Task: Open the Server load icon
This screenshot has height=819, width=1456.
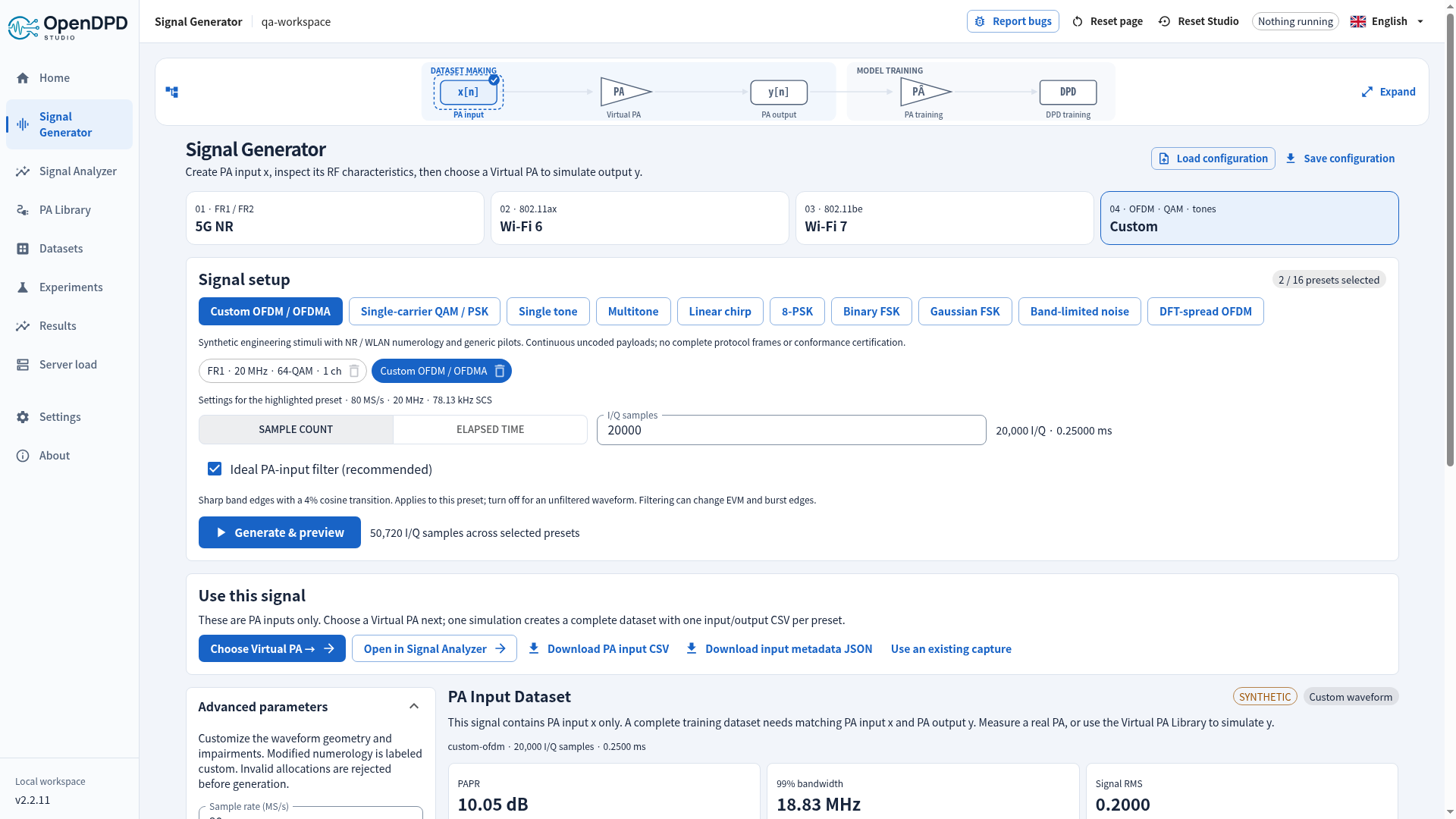Action: 23,365
